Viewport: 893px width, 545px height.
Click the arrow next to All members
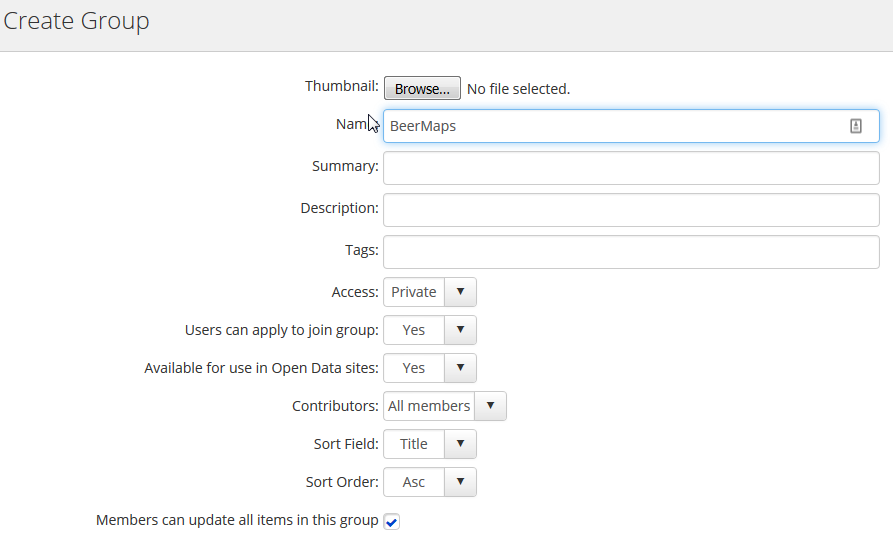tap(490, 406)
